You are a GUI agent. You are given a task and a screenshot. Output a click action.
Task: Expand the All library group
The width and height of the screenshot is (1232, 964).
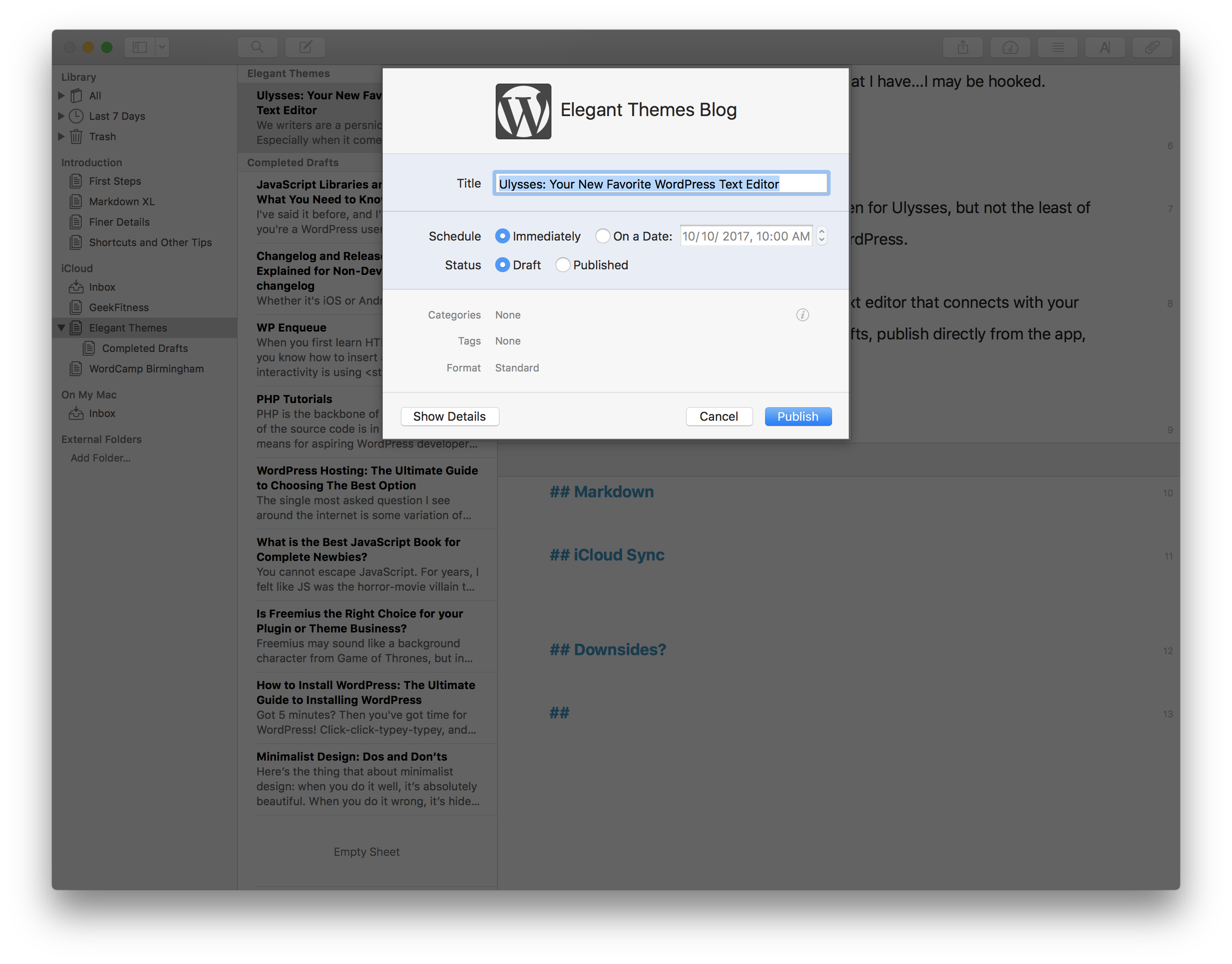point(61,96)
